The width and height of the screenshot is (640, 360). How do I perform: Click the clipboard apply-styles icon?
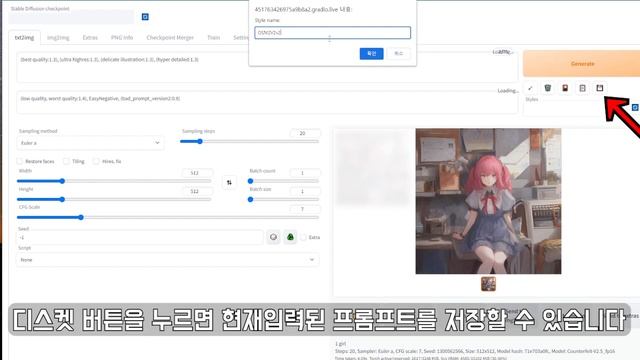(582, 88)
